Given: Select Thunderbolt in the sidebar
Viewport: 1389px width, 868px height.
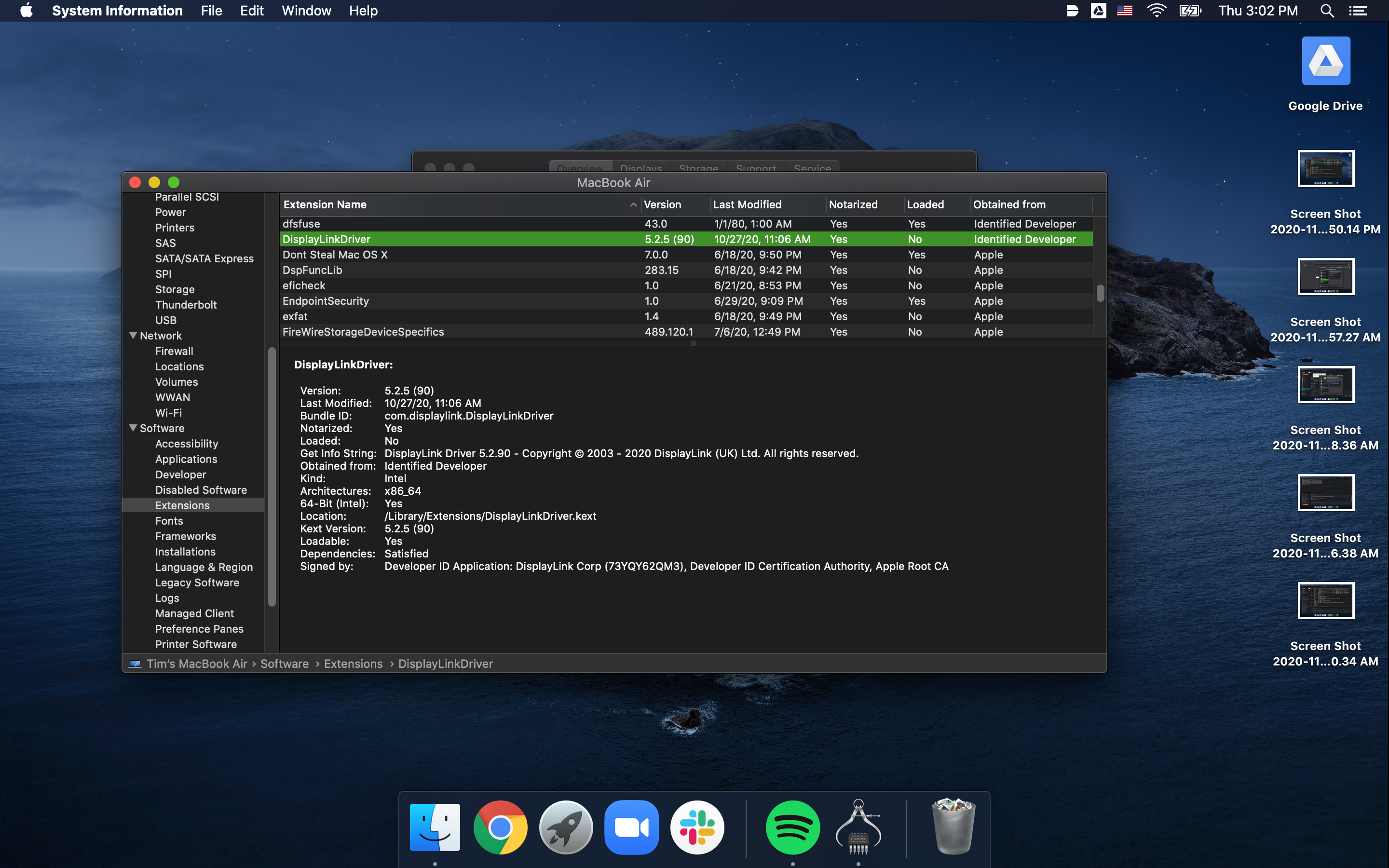Looking at the screenshot, I should [x=185, y=305].
